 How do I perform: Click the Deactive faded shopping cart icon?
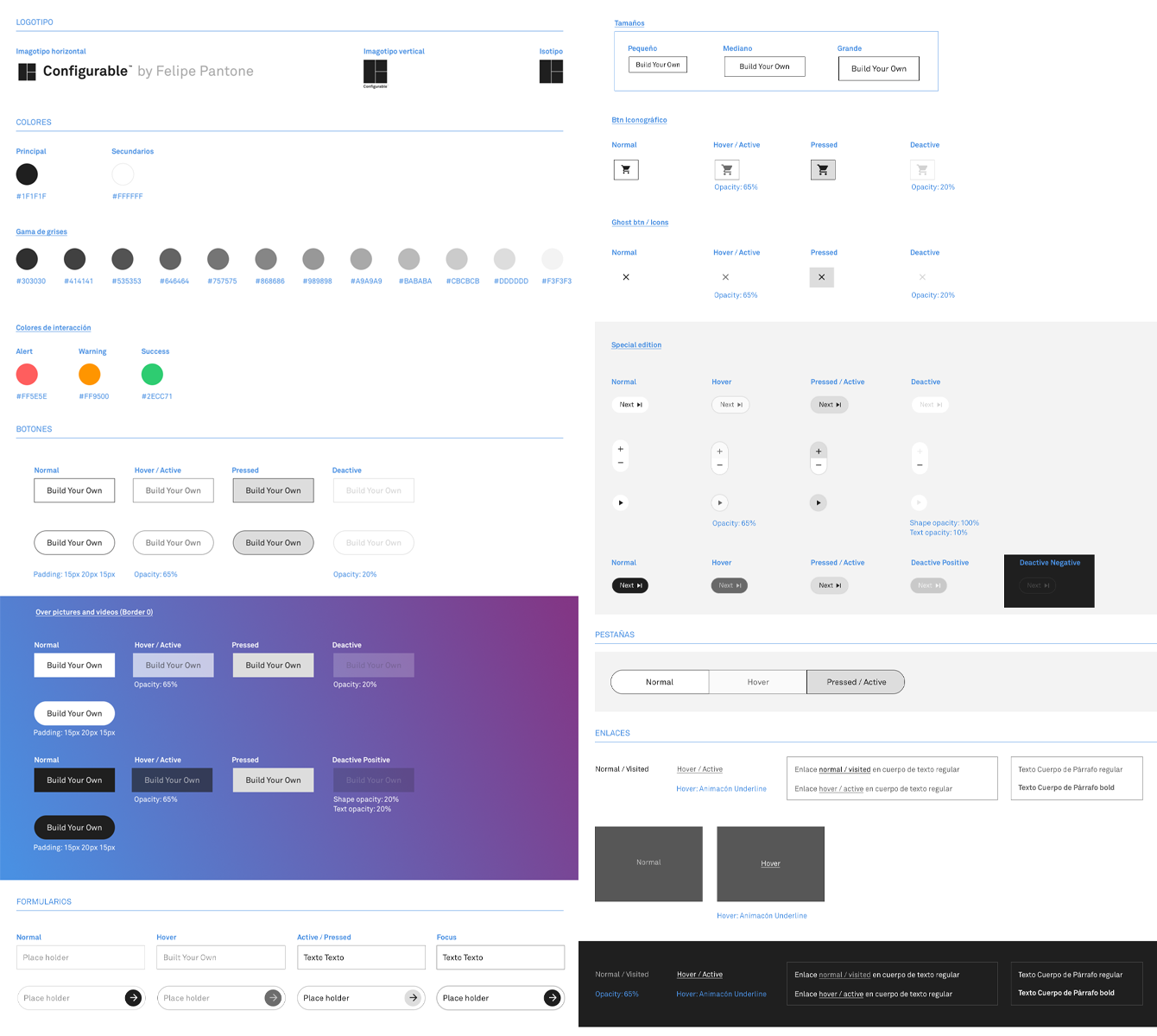coord(922,169)
